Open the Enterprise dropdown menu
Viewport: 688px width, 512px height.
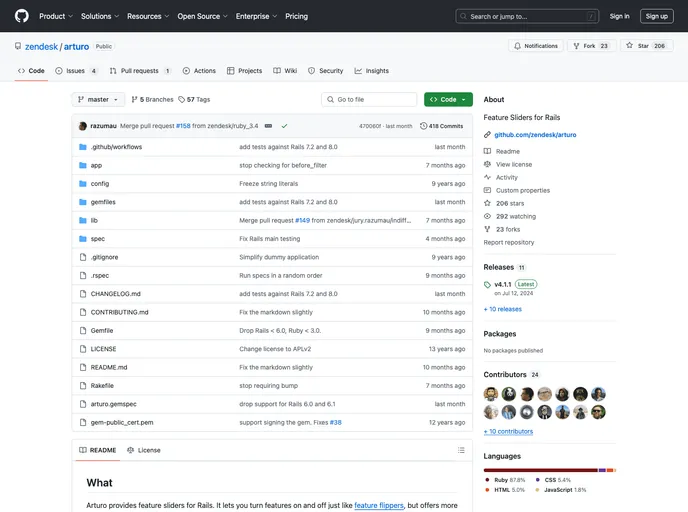pyautogui.click(x=256, y=16)
